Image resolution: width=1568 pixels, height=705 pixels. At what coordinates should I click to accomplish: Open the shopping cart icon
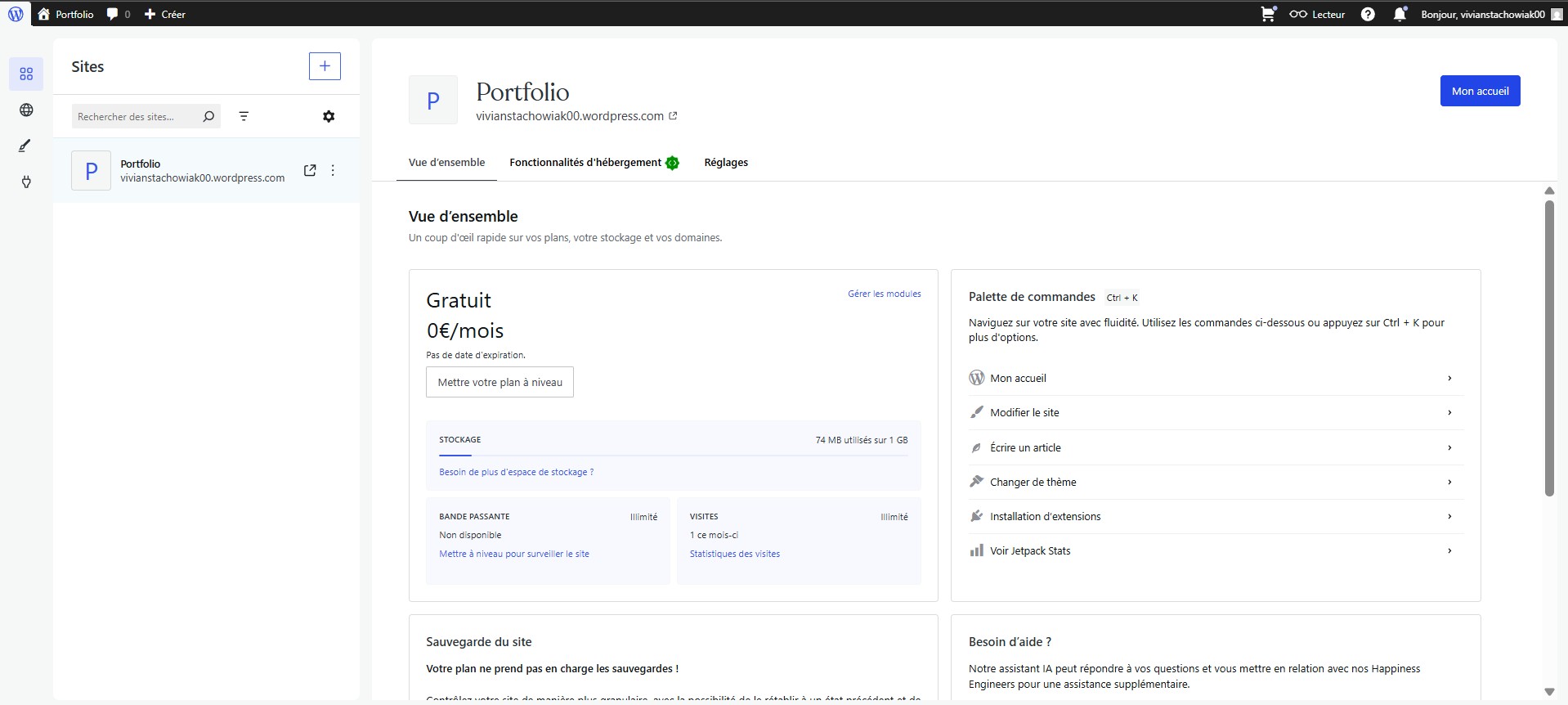click(x=1268, y=14)
